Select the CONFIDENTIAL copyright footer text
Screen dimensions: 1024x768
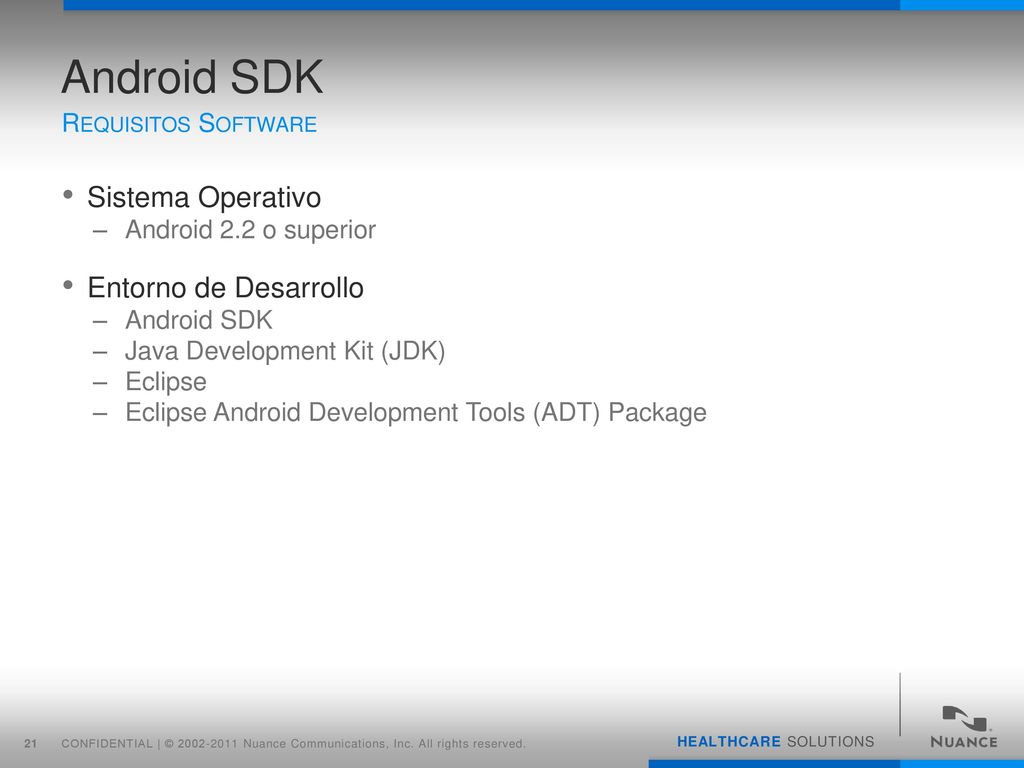coord(293,744)
